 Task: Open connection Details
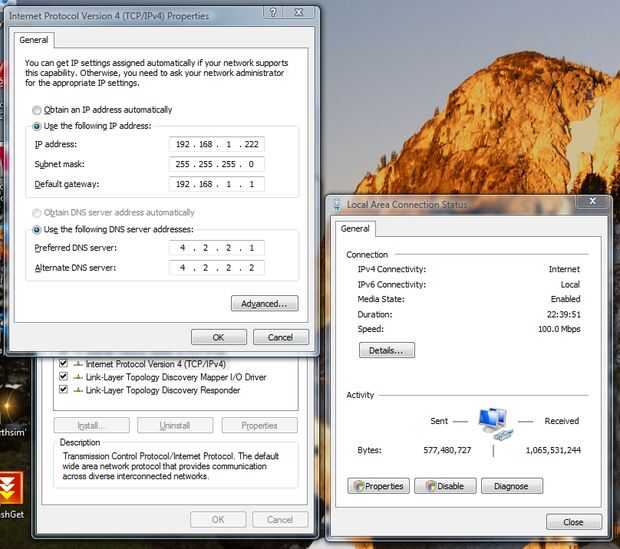click(x=387, y=350)
